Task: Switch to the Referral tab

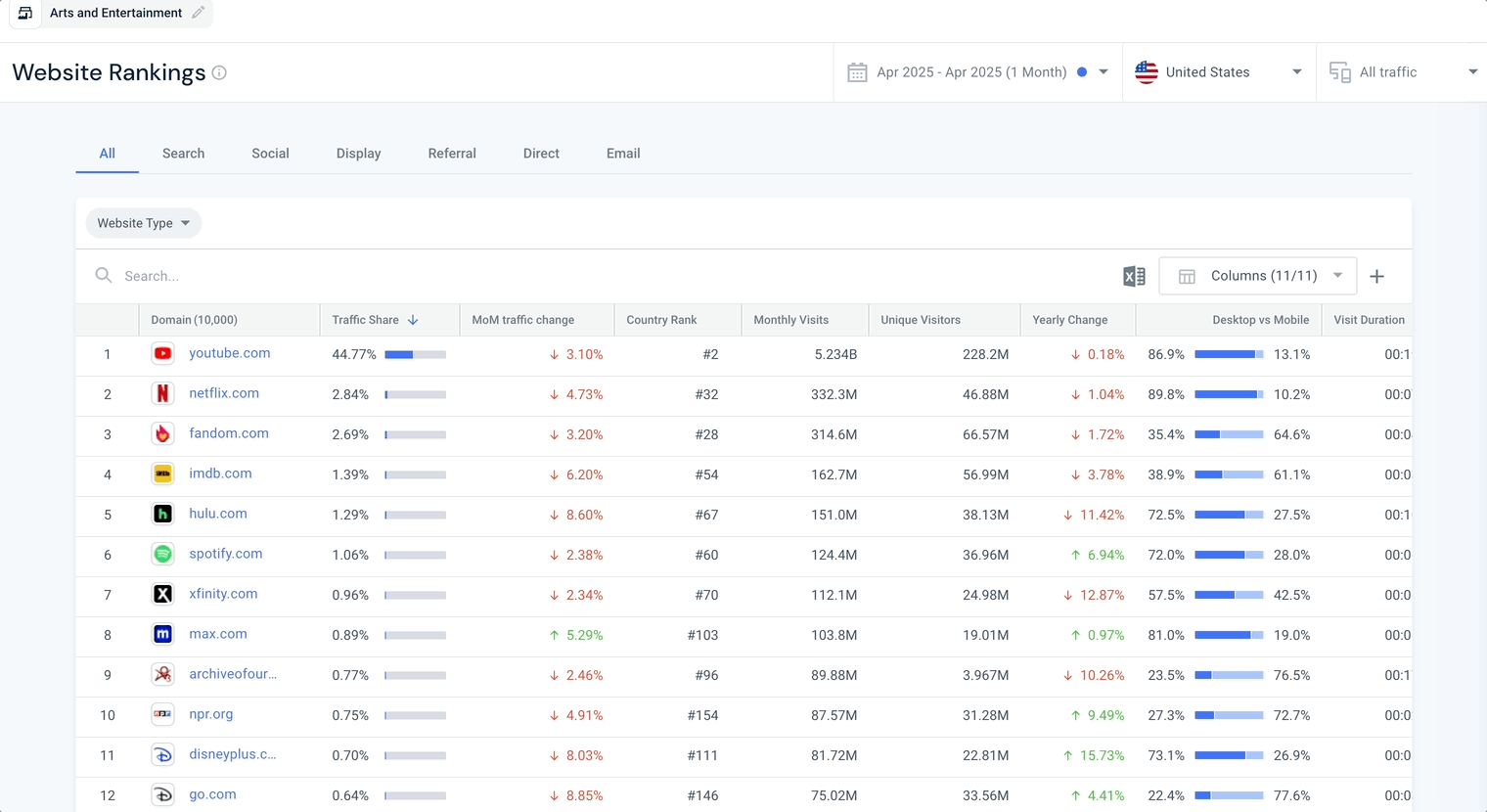Action: [x=452, y=154]
